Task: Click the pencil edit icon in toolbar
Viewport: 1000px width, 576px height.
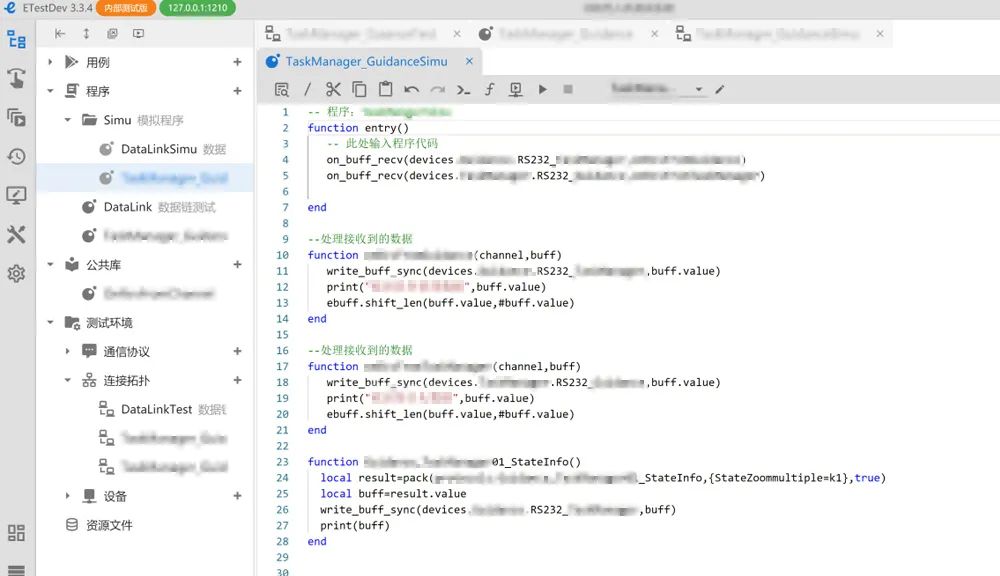Action: [x=719, y=89]
